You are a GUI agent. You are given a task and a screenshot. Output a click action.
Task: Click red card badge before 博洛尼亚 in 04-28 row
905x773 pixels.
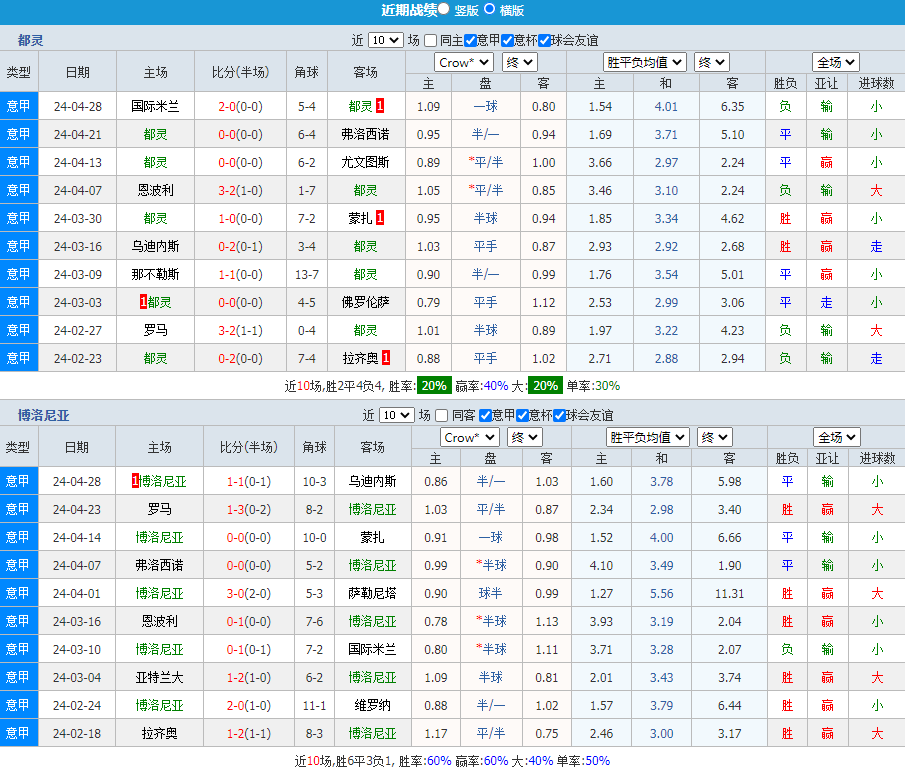(134, 481)
